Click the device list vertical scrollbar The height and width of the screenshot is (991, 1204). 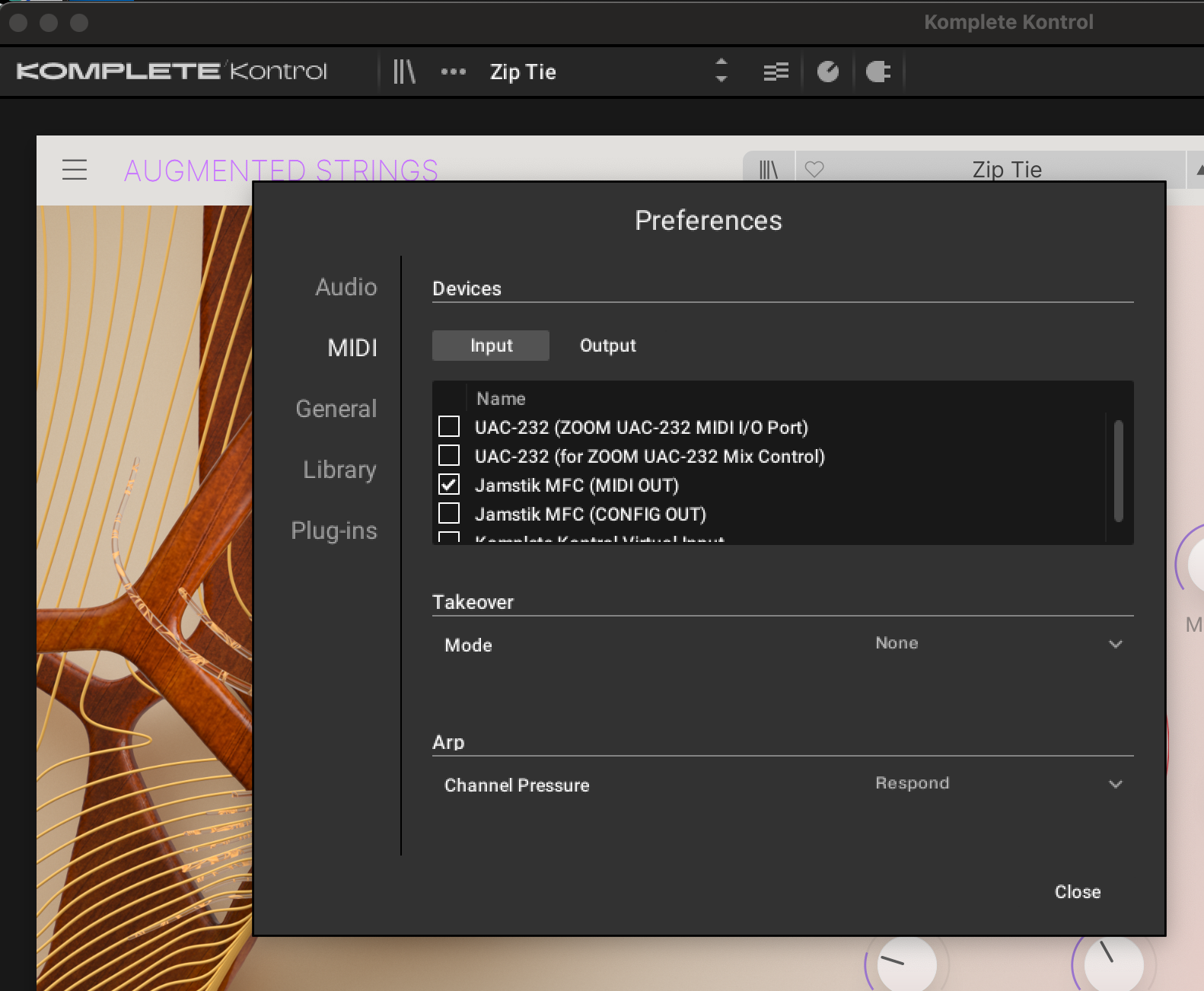tap(1119, 470)
